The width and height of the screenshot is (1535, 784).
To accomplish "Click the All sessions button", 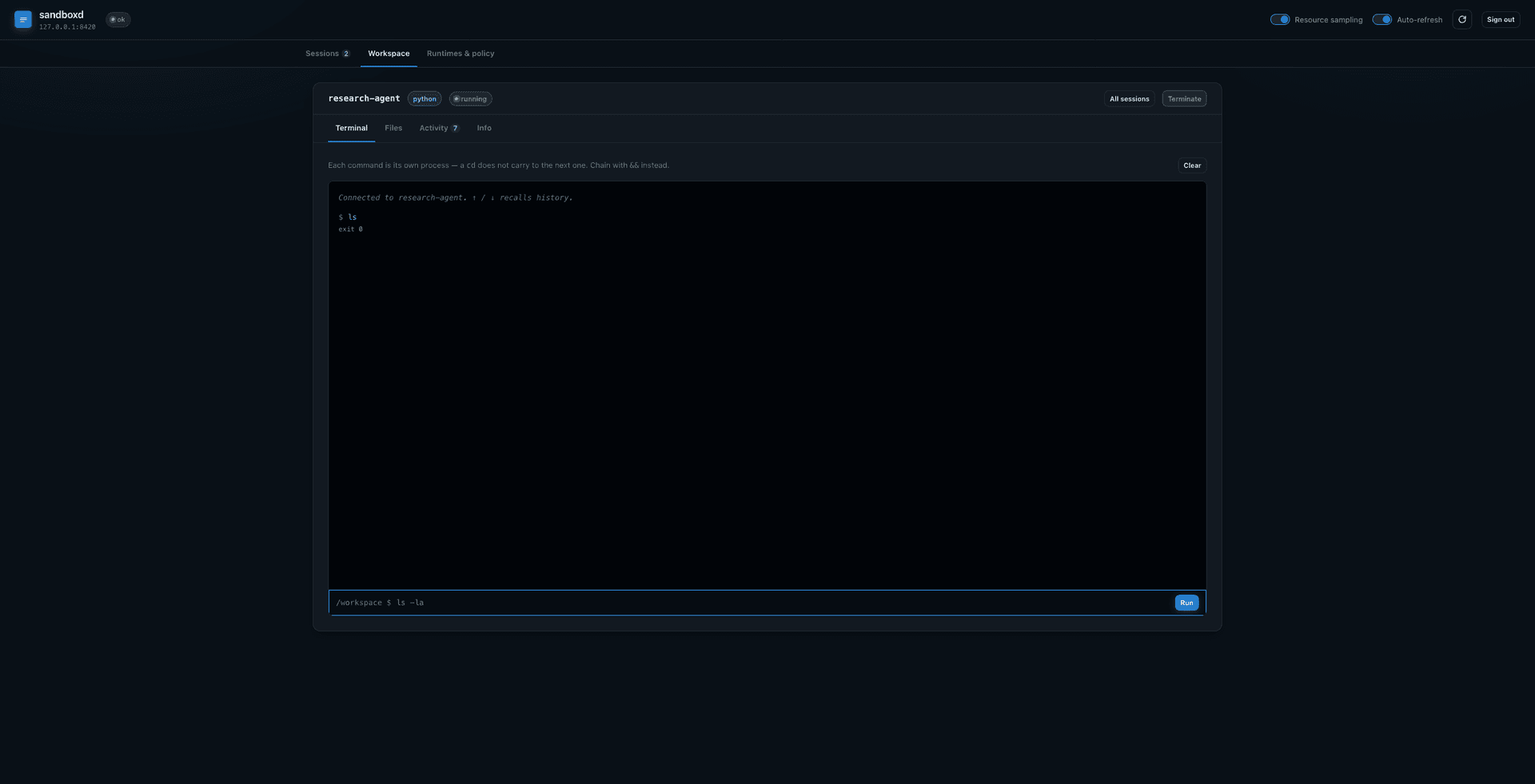I will tap(1129, 99).
